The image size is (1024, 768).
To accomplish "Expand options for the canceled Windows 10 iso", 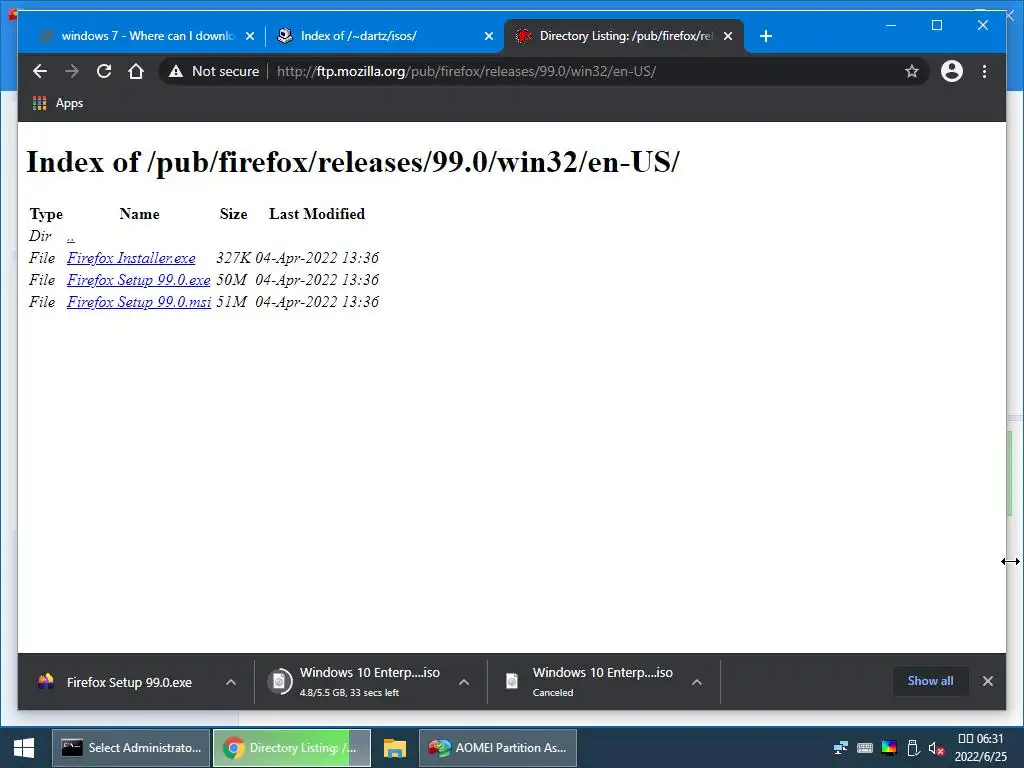I will [697, 682].
